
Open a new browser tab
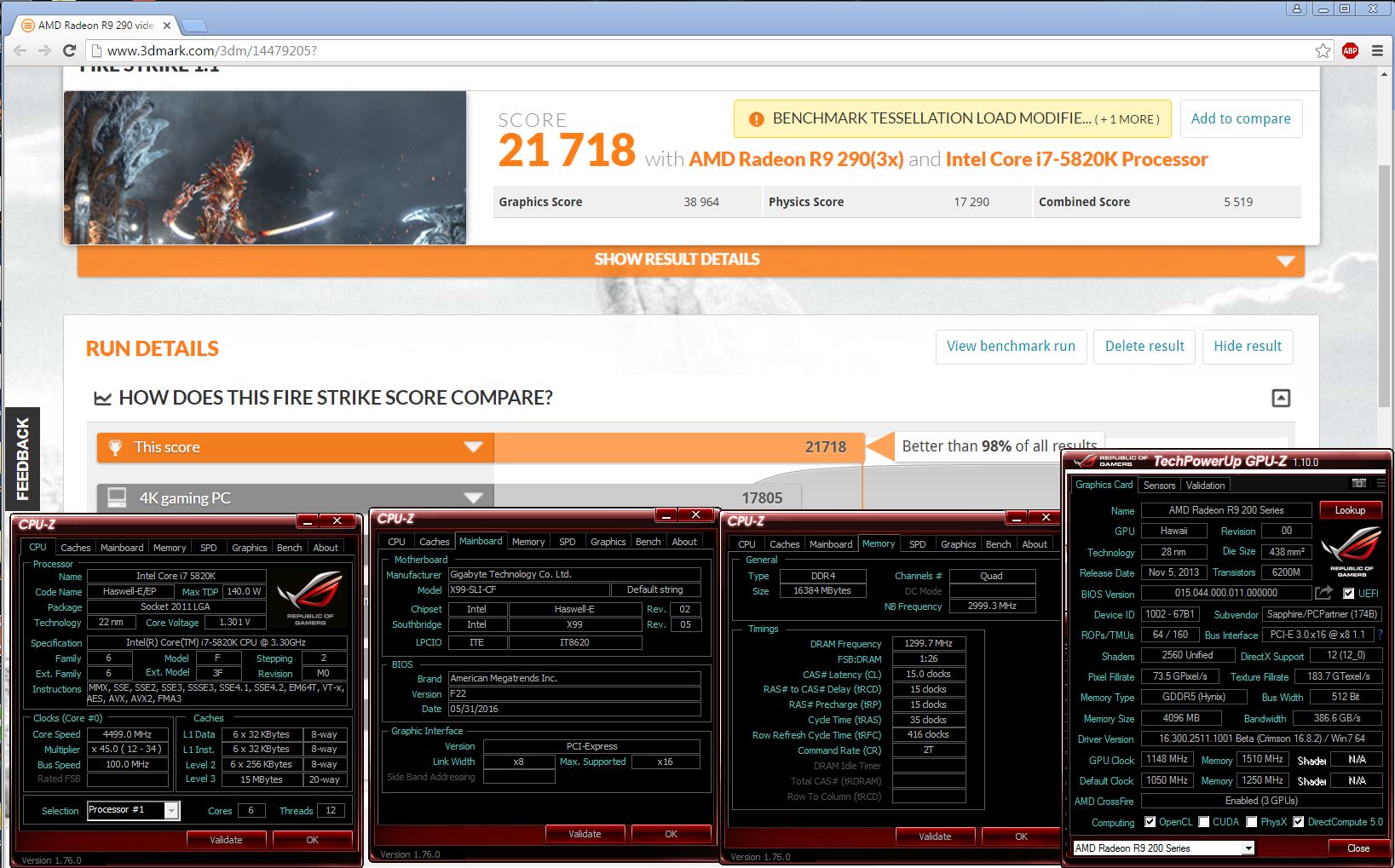click(x=194, y=26)
